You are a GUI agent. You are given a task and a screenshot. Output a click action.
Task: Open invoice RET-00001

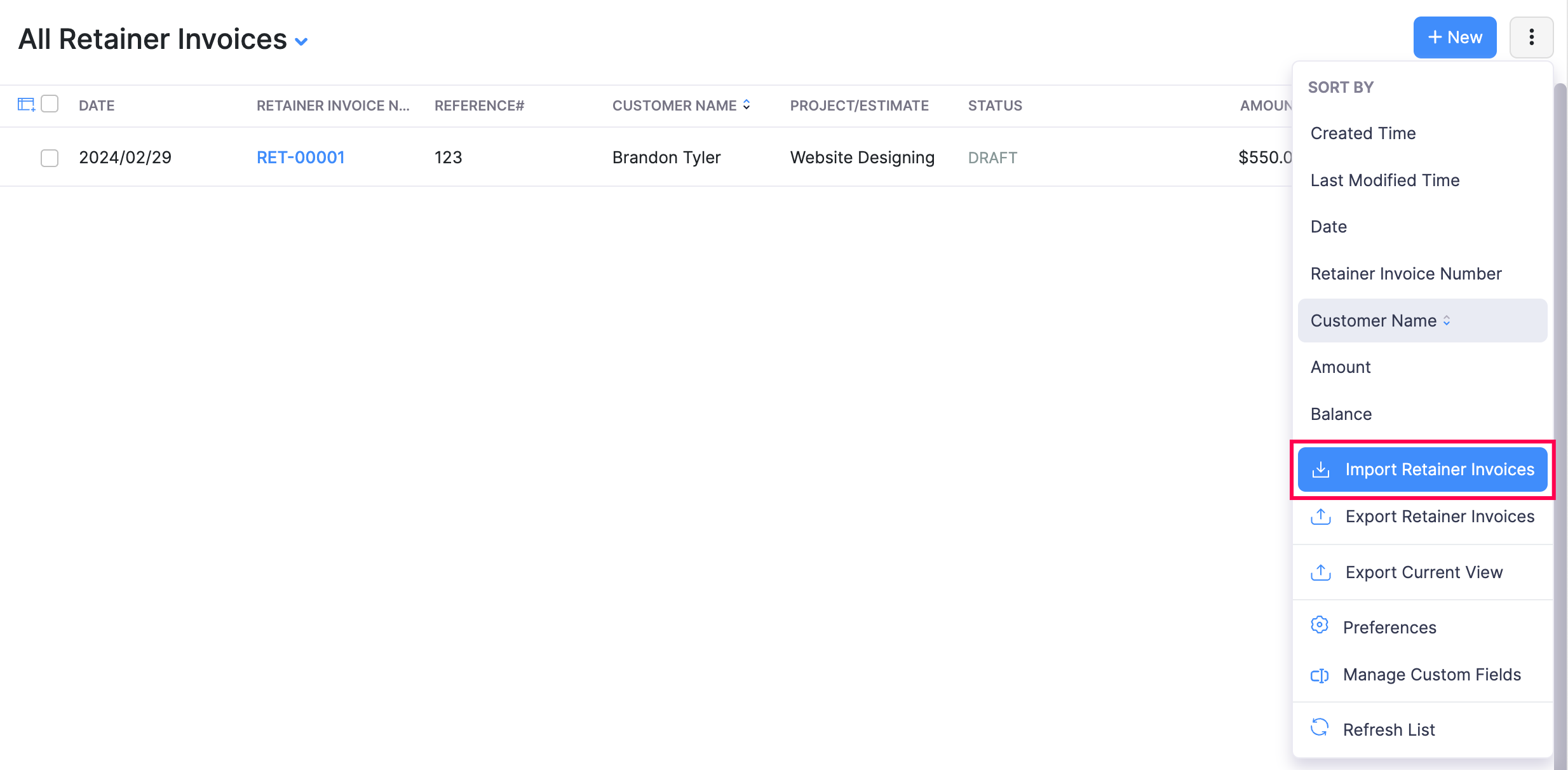pyautogui.click(x=301, y=157)
